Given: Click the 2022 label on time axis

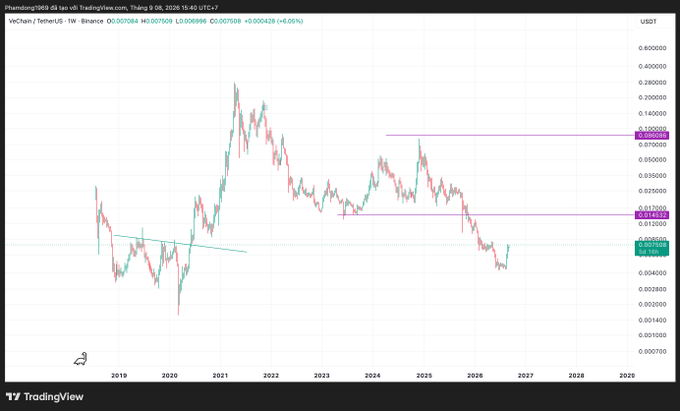Looking at the screenshot, I should click(x=271, y=375).
